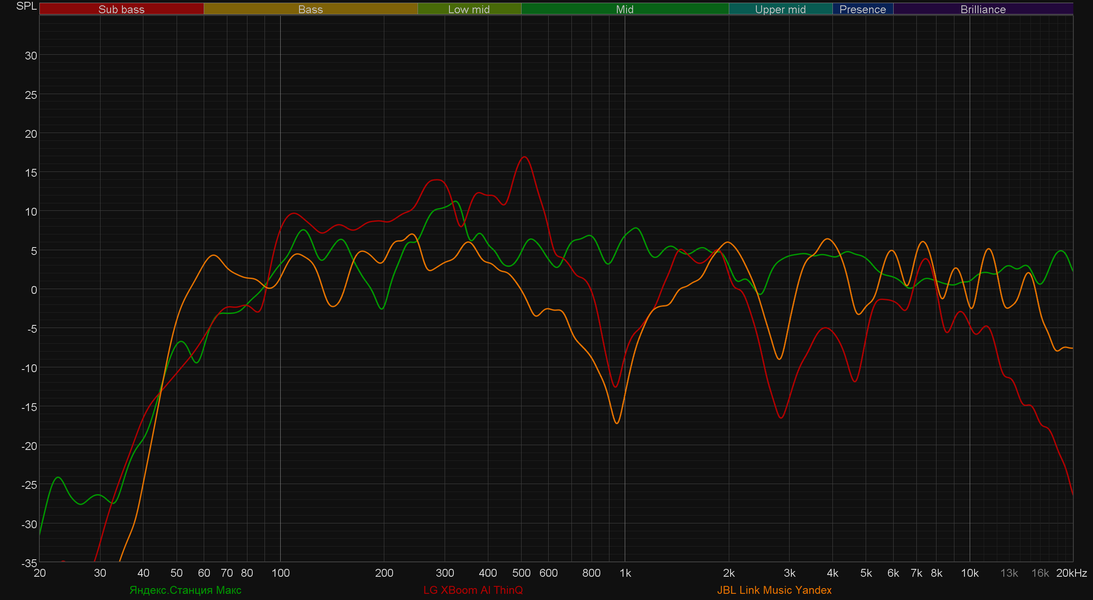Click the 20kHz frequency axis label
This screenshot has height=600, width=1093.
1071,573
